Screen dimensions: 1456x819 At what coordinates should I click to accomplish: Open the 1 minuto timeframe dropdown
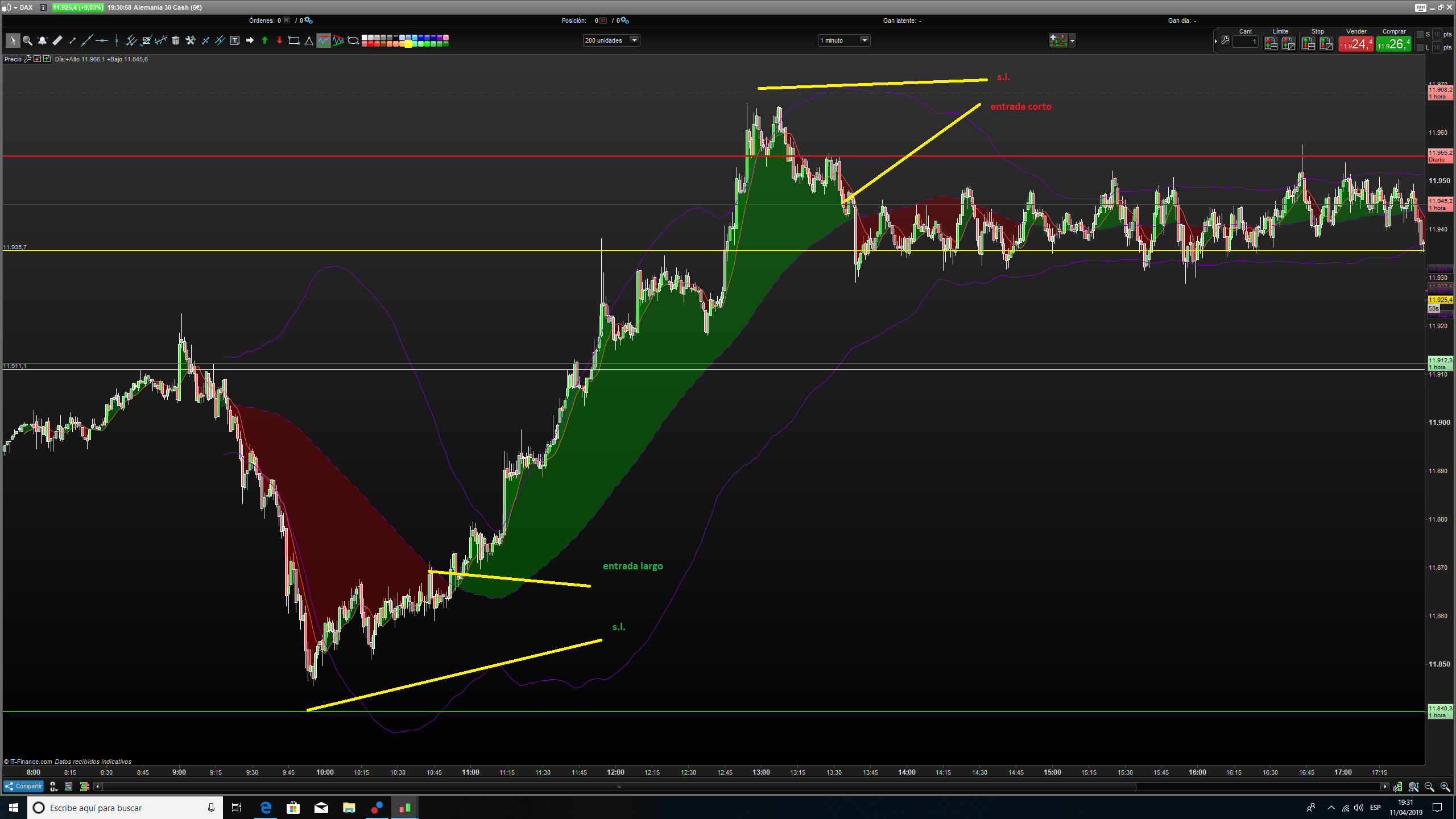click(x=864, y=40)
